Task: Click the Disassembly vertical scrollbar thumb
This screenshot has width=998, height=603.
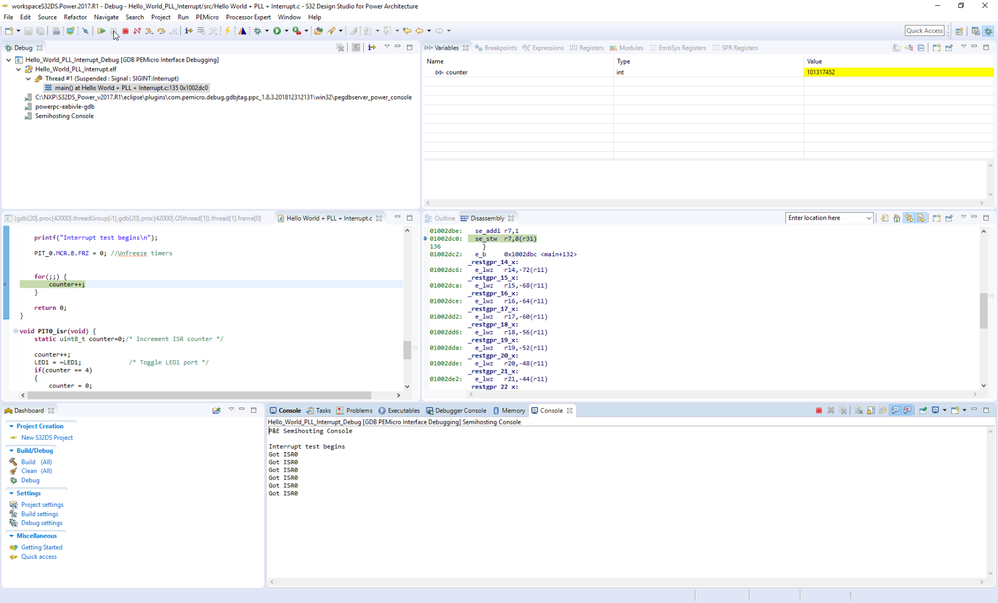Action: click(x=983, y=311)
